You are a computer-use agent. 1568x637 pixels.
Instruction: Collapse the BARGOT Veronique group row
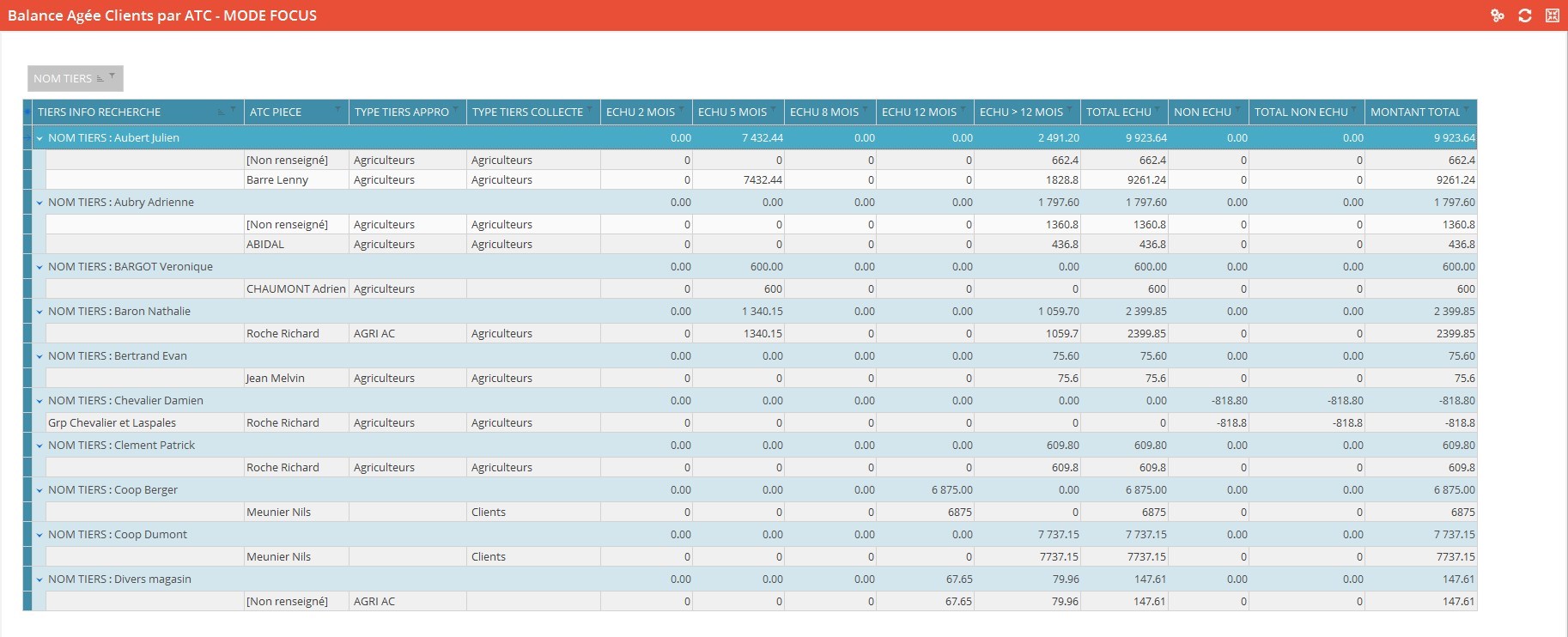click(x=40, y=267)
